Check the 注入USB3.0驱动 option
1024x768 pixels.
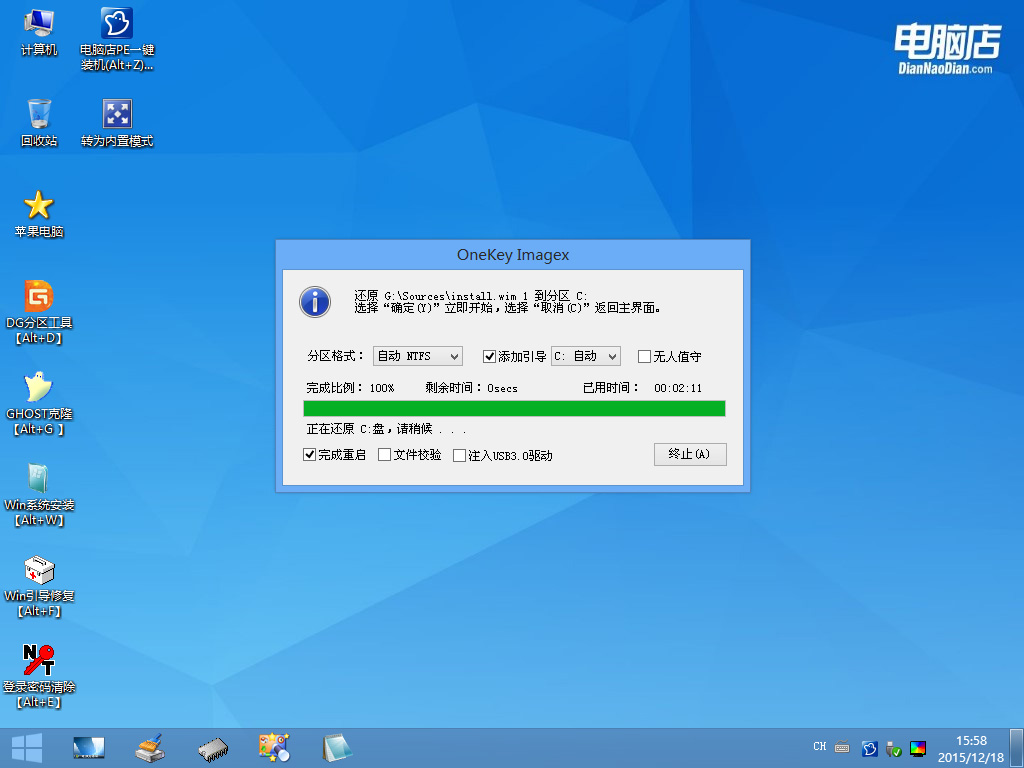pos(460,455)
